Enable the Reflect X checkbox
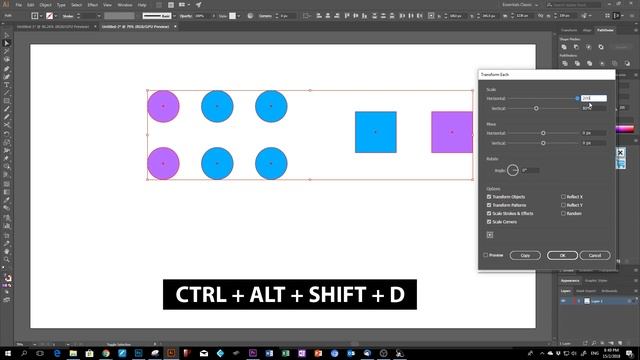Viewport: 640px width, 360px height. point(563,197)
